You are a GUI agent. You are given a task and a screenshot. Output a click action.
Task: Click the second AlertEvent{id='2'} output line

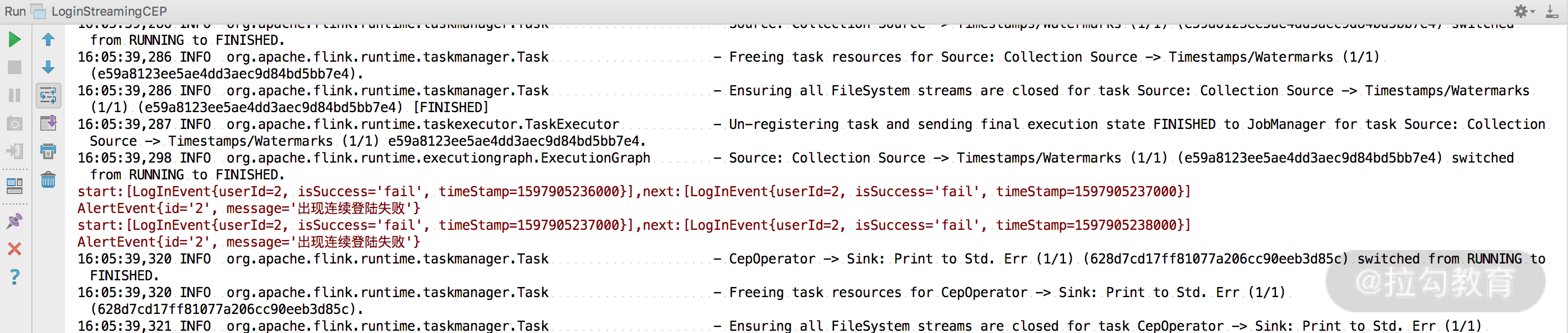tap(249, 242)
